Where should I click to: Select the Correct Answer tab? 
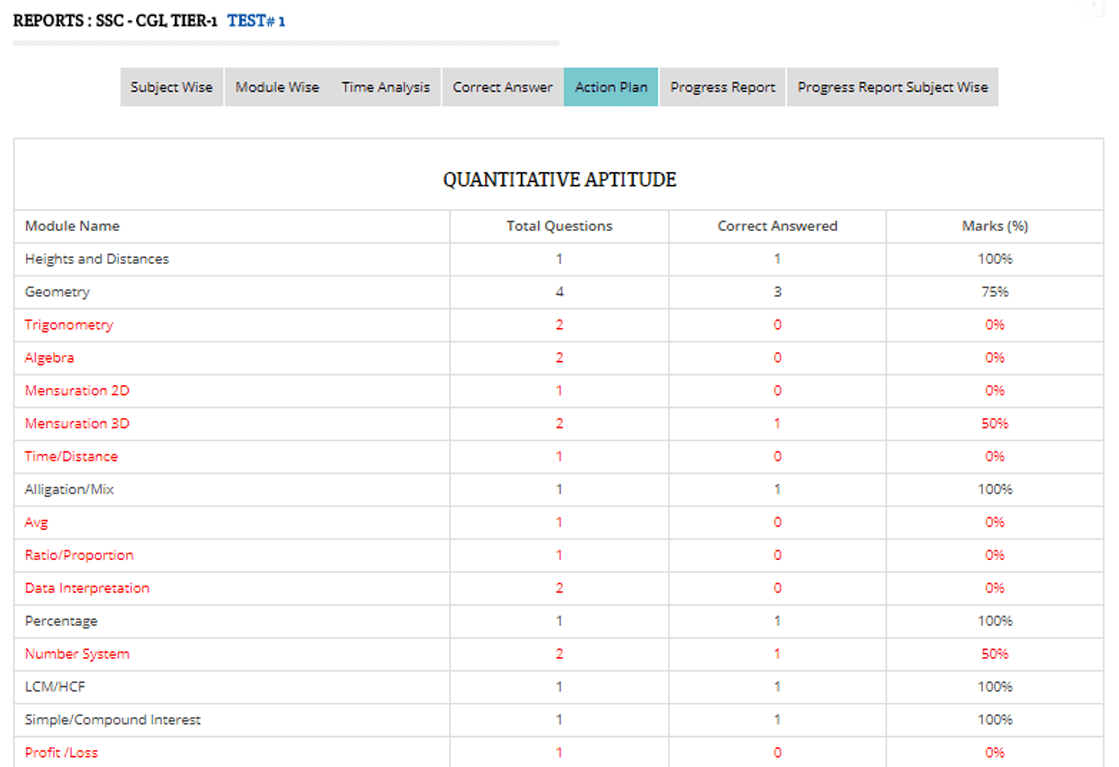tap(502, 87)
